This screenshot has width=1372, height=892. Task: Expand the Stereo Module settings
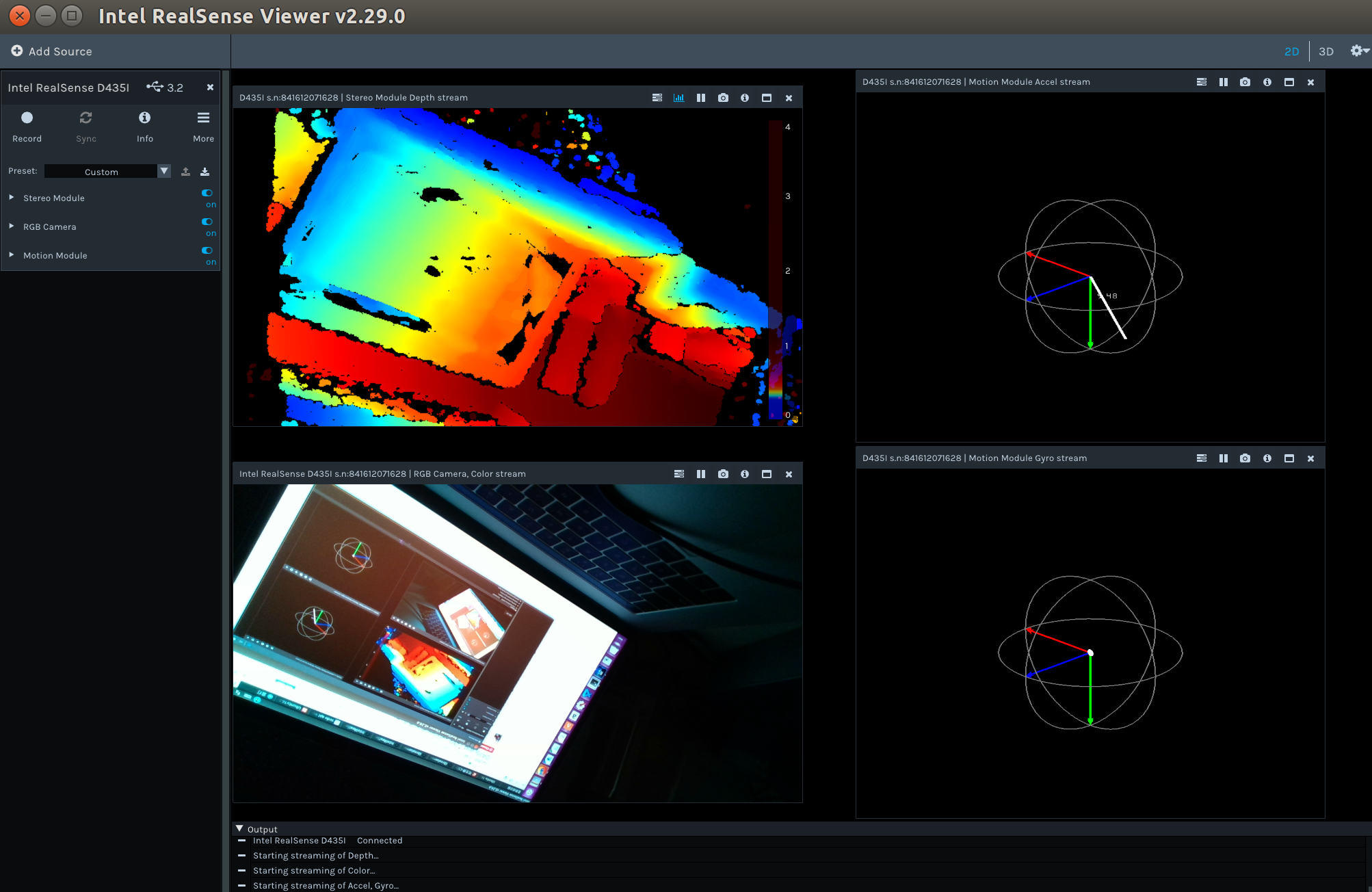tap(12, 198)
